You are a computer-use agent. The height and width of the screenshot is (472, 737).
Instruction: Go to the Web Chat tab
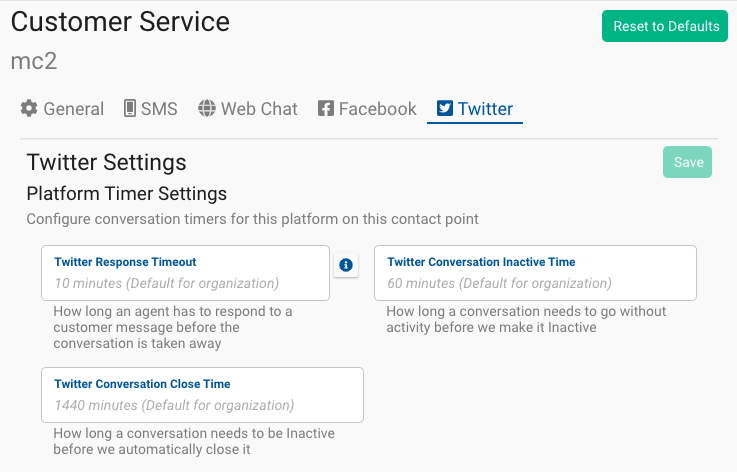click(x=248, y=109)
